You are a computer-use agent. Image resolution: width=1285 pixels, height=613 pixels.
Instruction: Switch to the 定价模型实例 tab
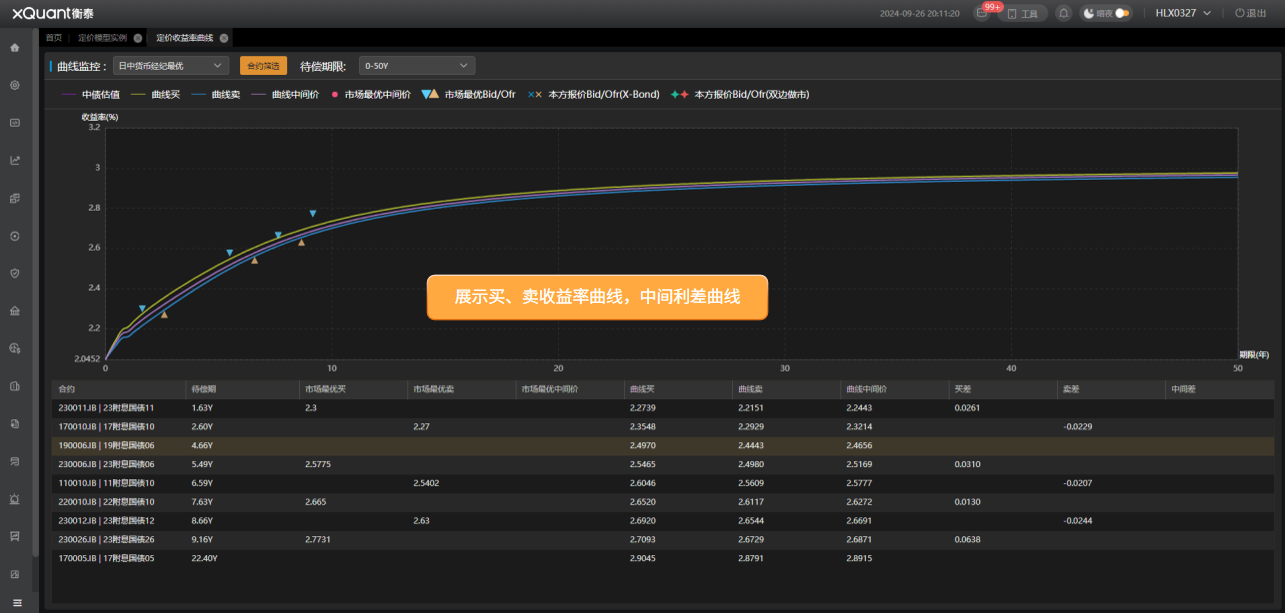pyautogui.click(x=102, y=38)
